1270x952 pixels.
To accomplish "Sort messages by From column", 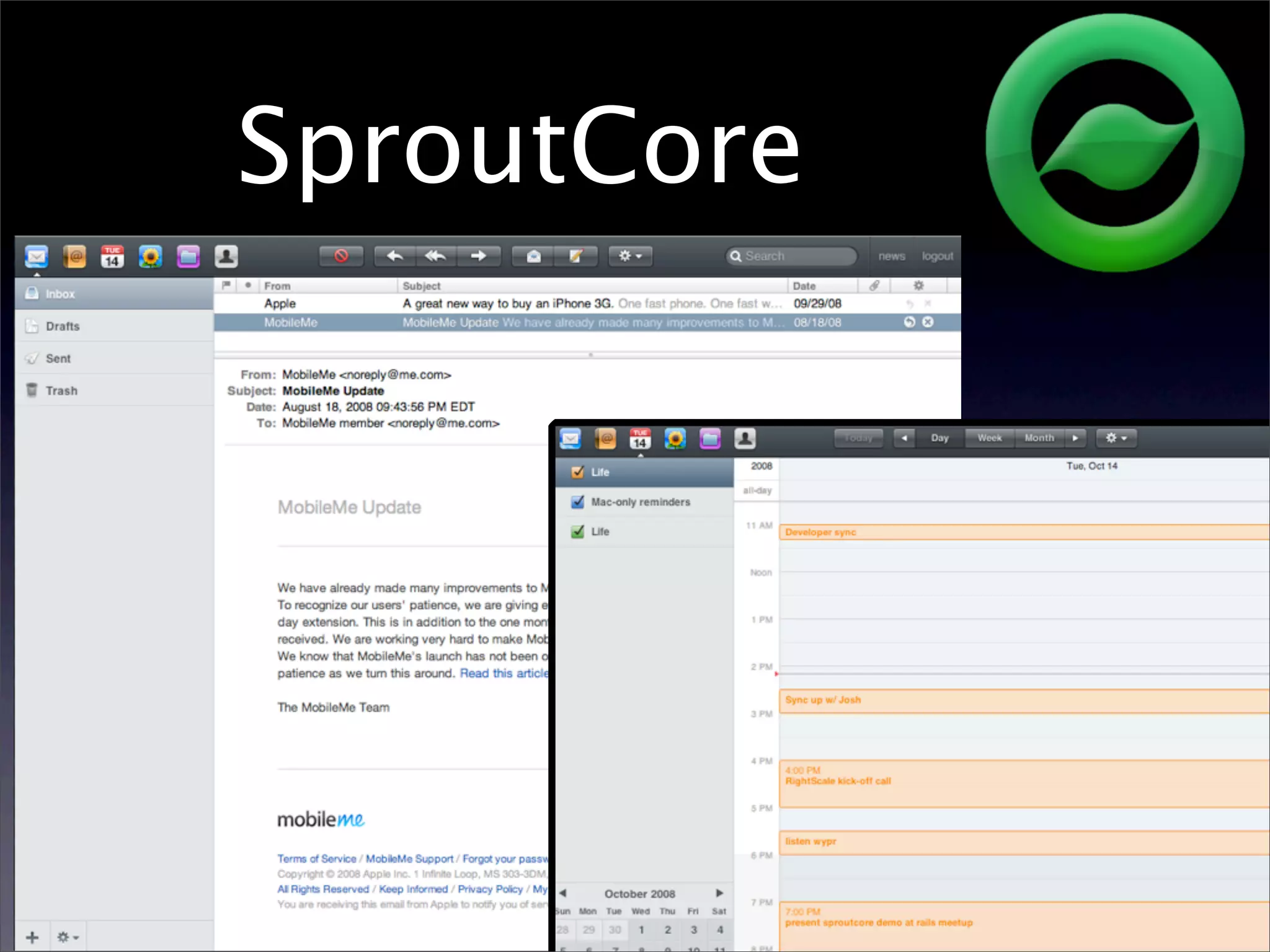I will coord(327,286).
